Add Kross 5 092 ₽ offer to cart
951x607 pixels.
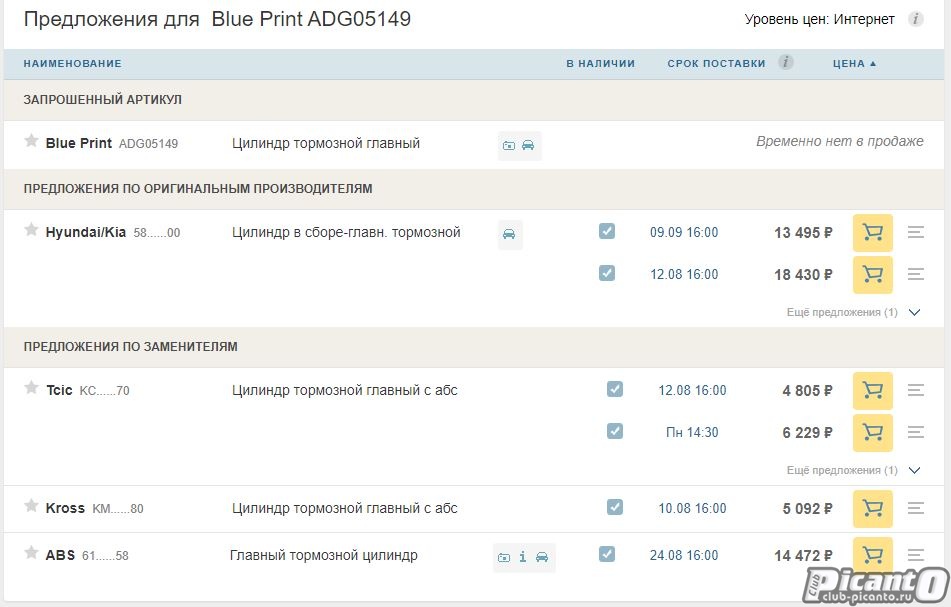click(x=872, y=509)
